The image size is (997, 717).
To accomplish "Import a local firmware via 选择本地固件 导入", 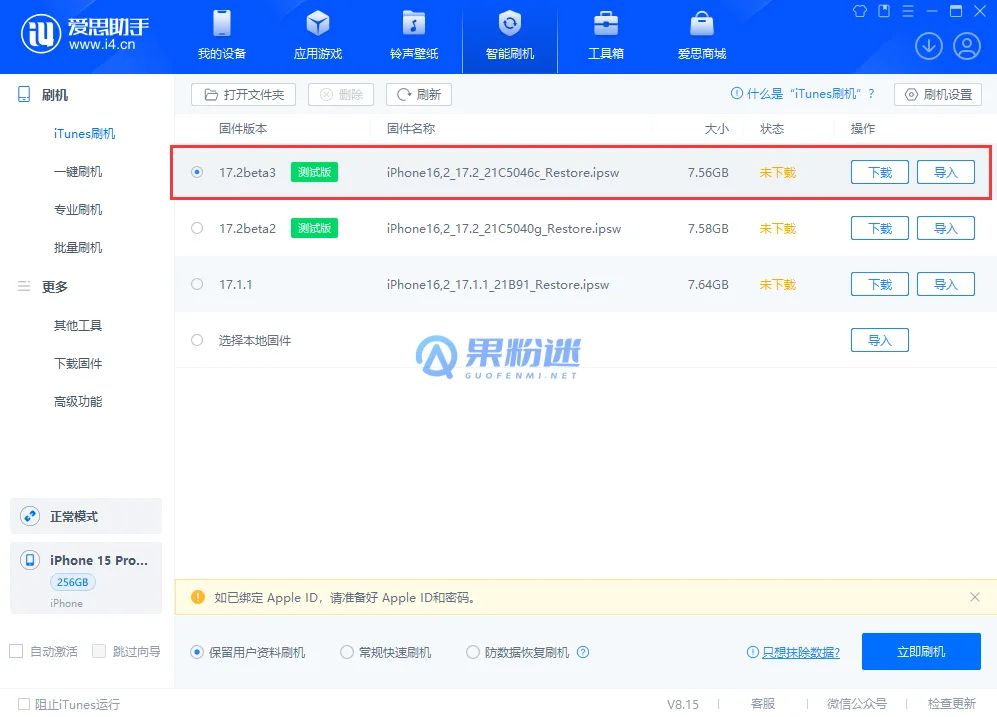I will [x=880, y=340].
